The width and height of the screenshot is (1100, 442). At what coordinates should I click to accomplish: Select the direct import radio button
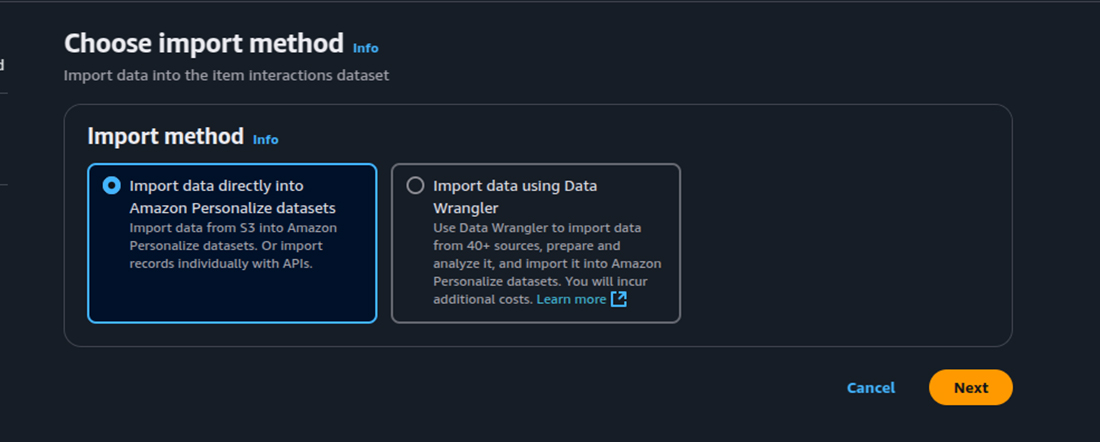pos(111,185)
